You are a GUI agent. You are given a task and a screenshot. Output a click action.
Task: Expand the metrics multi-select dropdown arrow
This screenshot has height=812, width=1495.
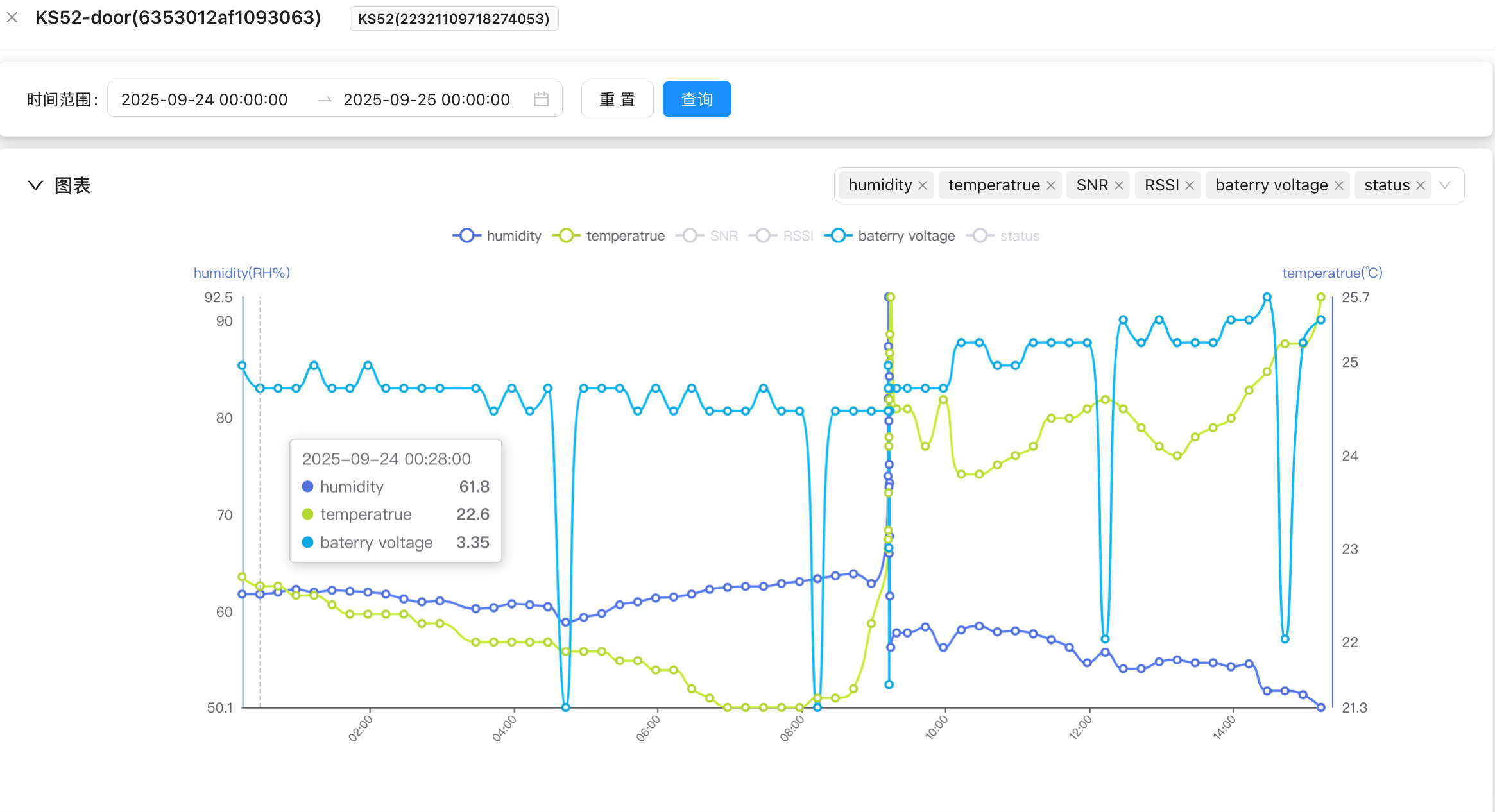click(1445, 185)
